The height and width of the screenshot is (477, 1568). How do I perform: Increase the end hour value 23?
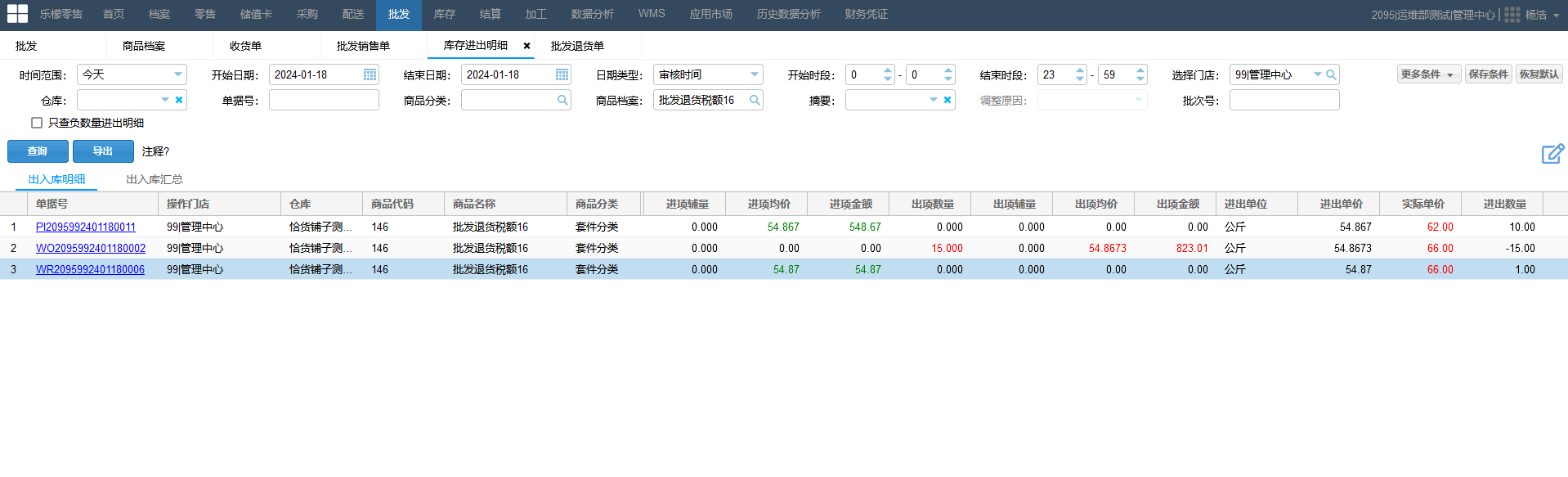click(1080, 70)
